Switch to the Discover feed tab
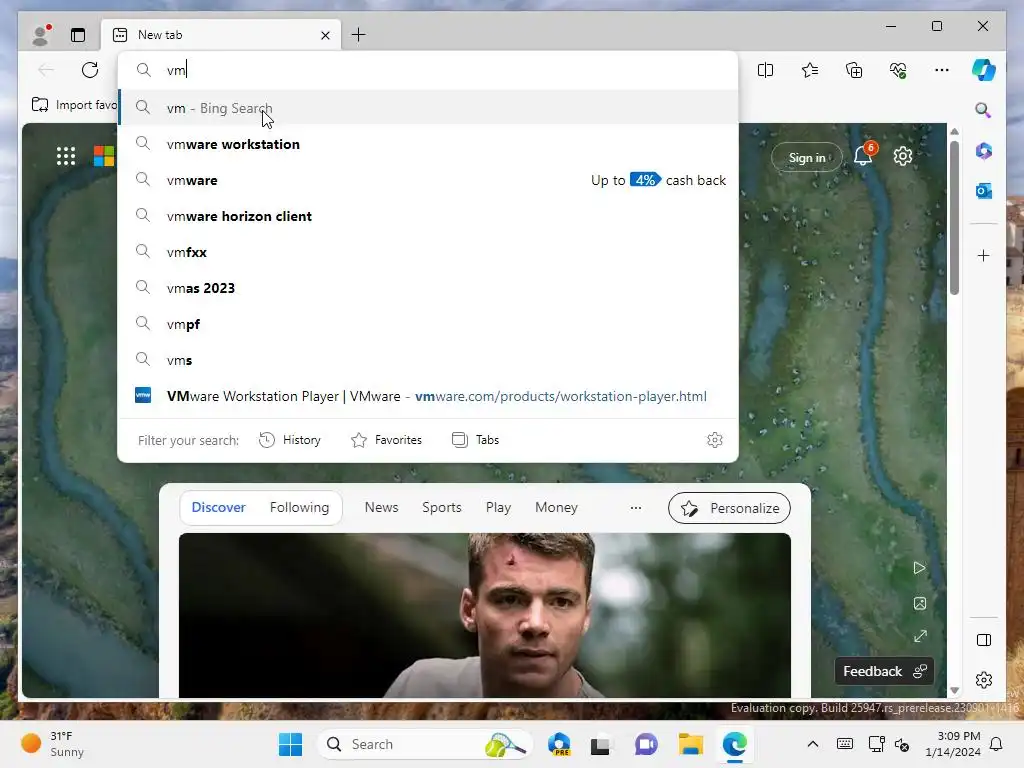 tap(218, 507)
